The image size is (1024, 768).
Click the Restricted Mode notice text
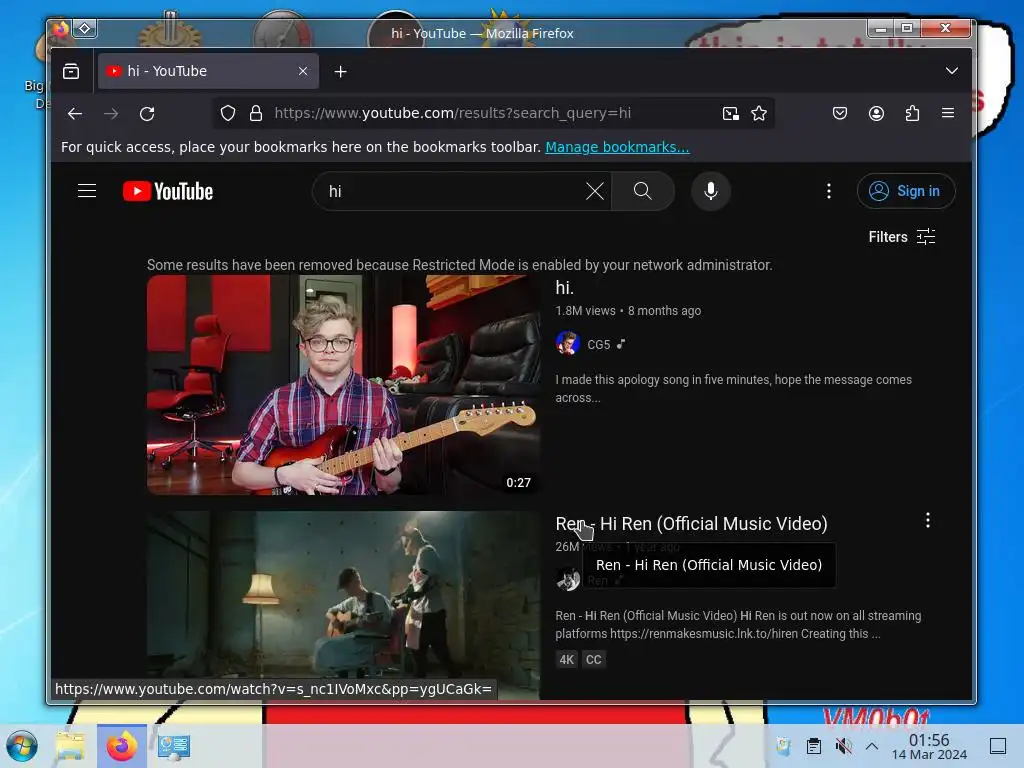(459, 265)
